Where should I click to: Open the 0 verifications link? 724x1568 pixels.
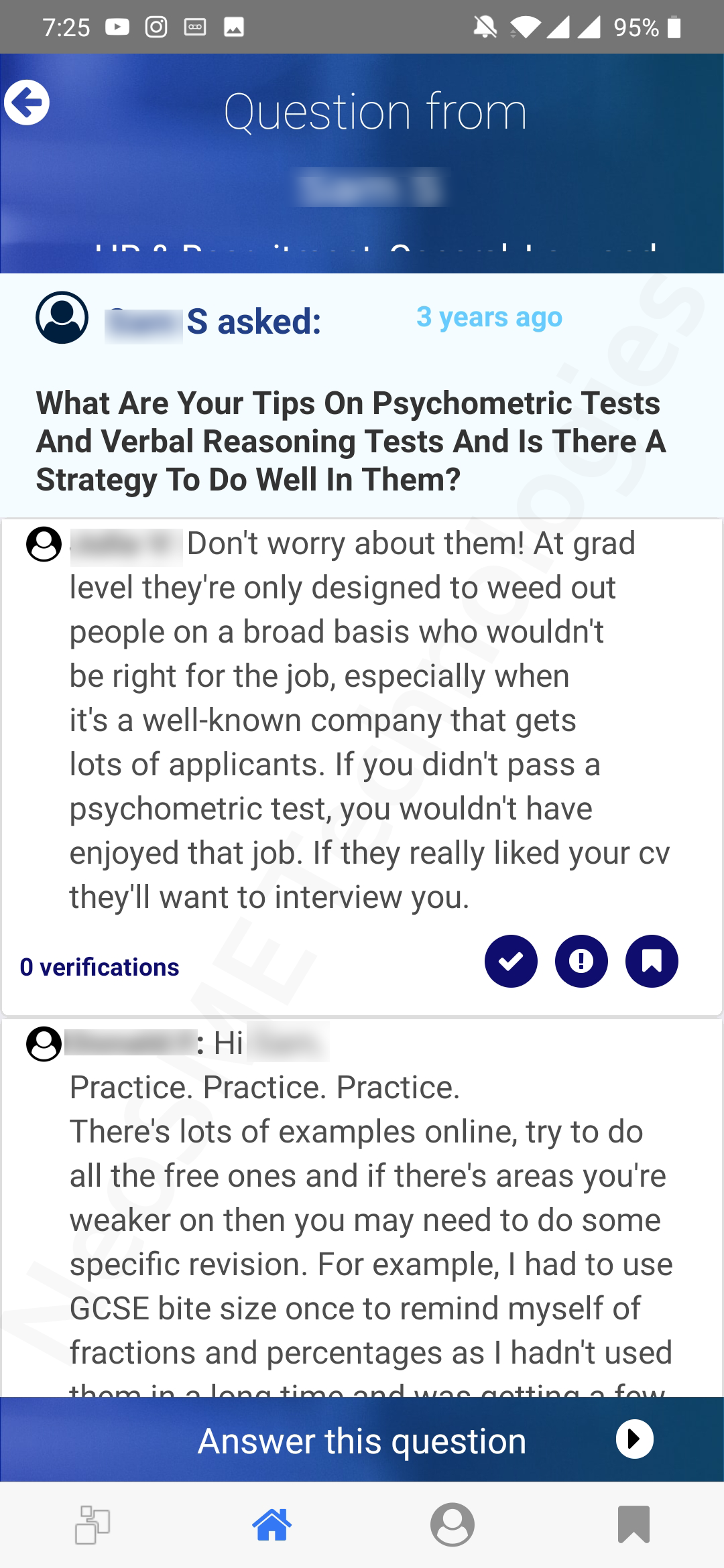100,967
